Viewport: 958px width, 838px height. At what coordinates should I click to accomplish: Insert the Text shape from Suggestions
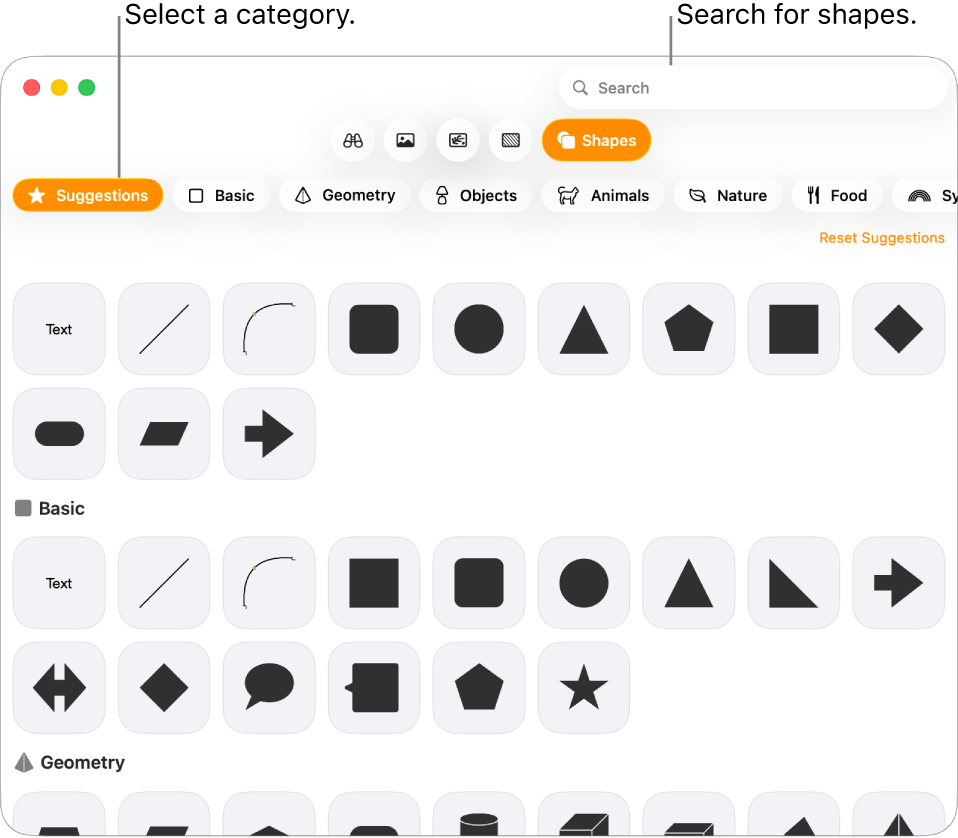pos(58,328)
